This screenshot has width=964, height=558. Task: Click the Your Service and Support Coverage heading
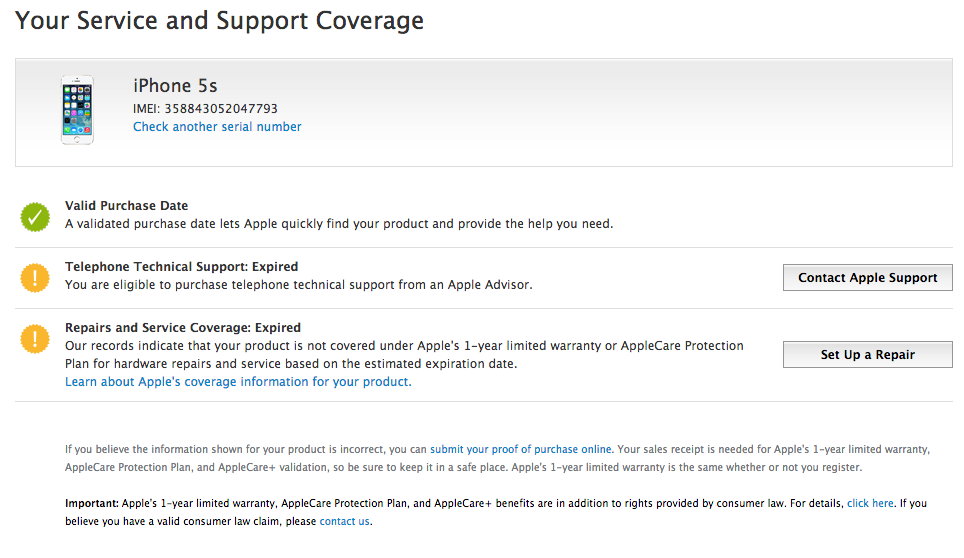[x=219, y=20]
